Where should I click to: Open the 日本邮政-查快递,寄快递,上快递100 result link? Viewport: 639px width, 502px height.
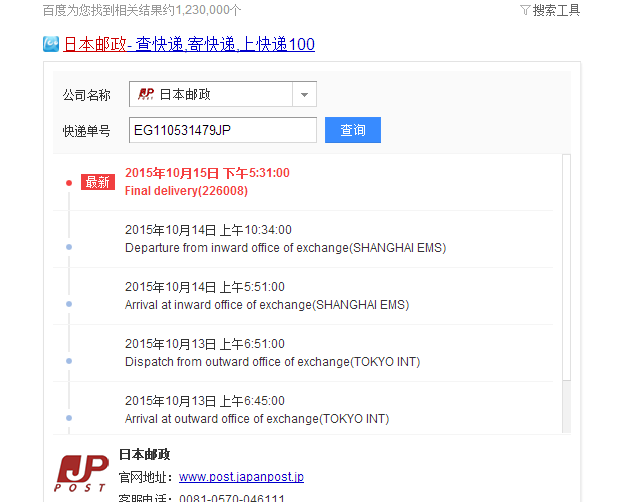[189, 44]
